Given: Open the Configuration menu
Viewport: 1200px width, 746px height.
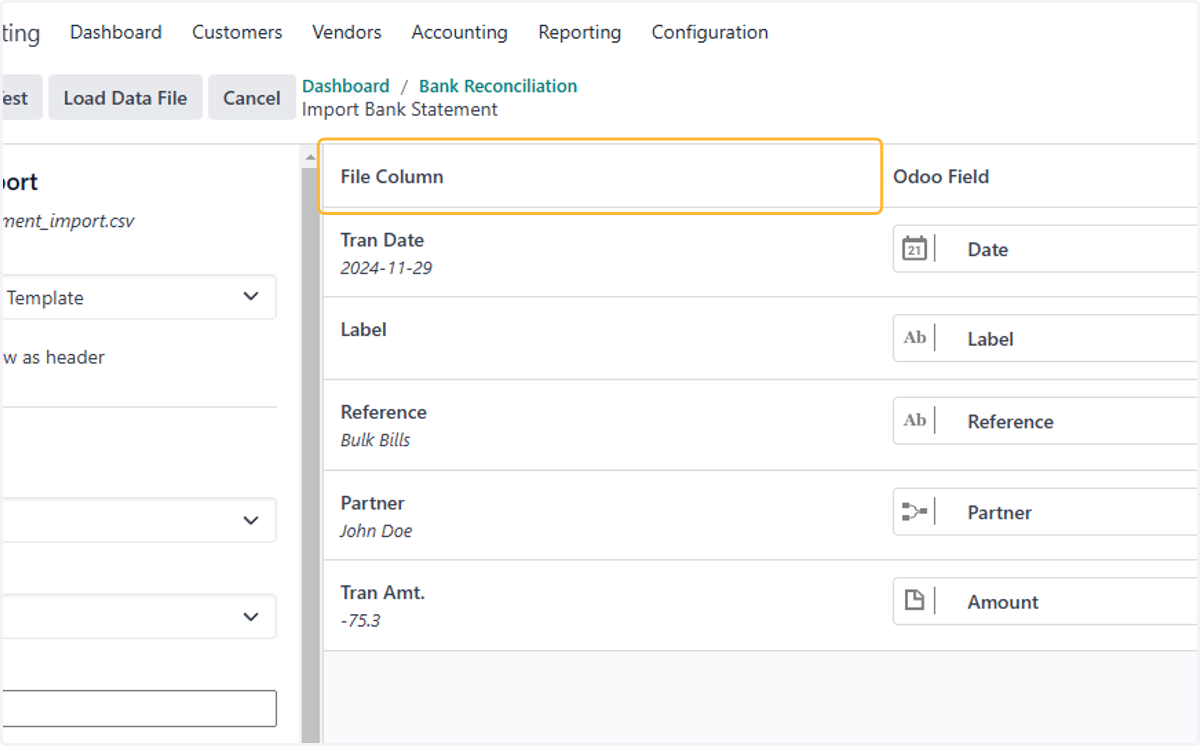Looking at the screenshot, I should [x=710, y=32].
